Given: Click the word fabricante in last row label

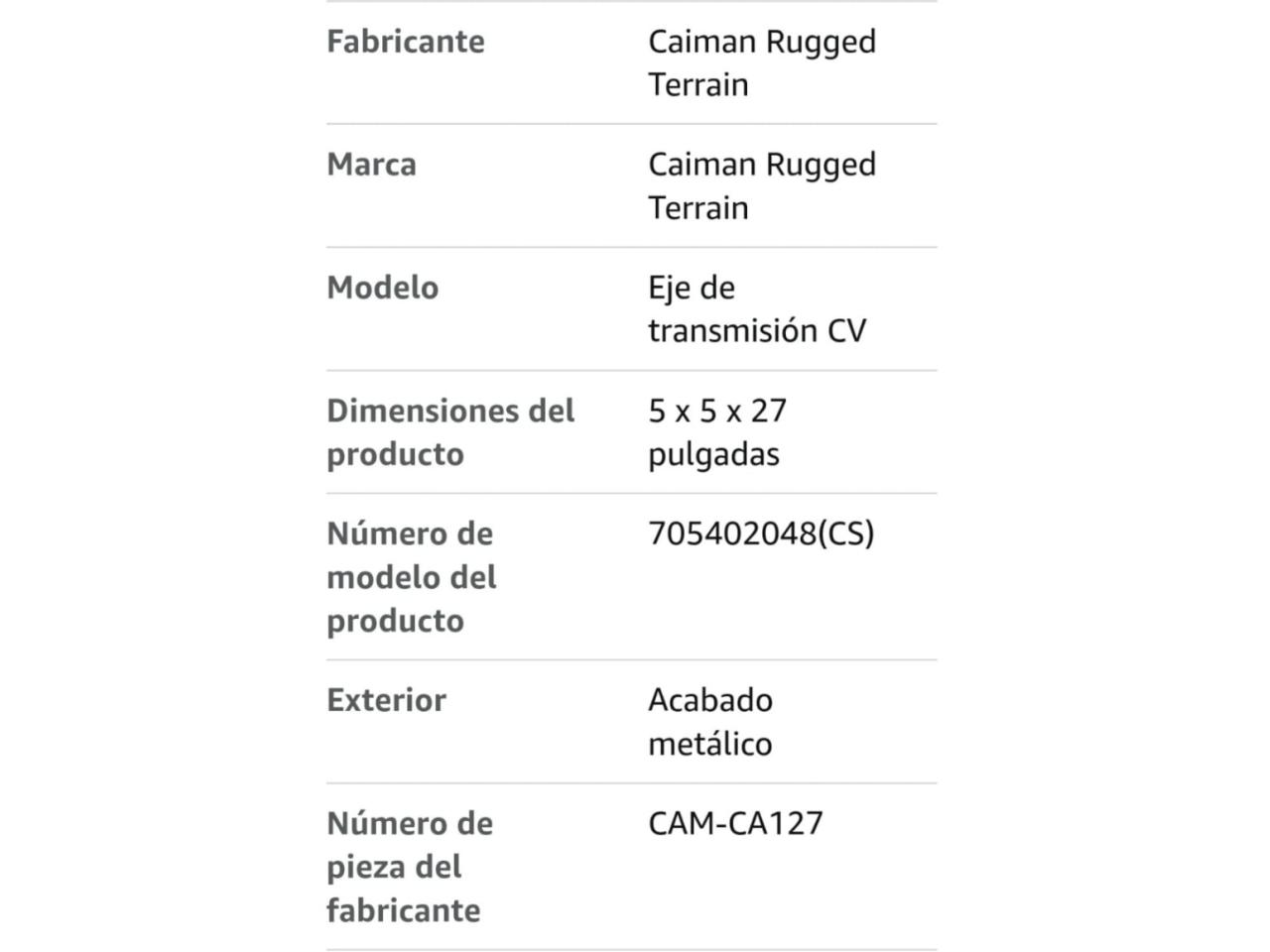Looking at the screenshot, I should [404, 910].
